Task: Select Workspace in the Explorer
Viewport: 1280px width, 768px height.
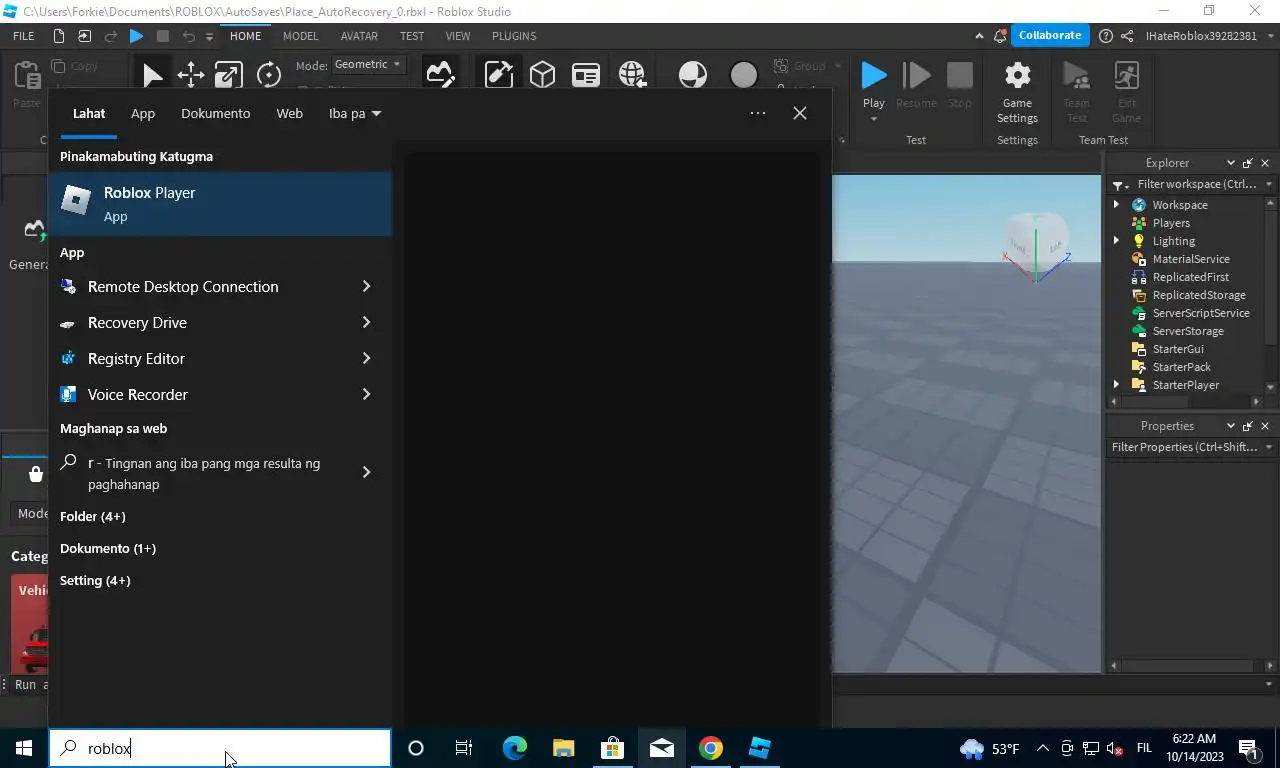Action: [x=1180, y=205]
